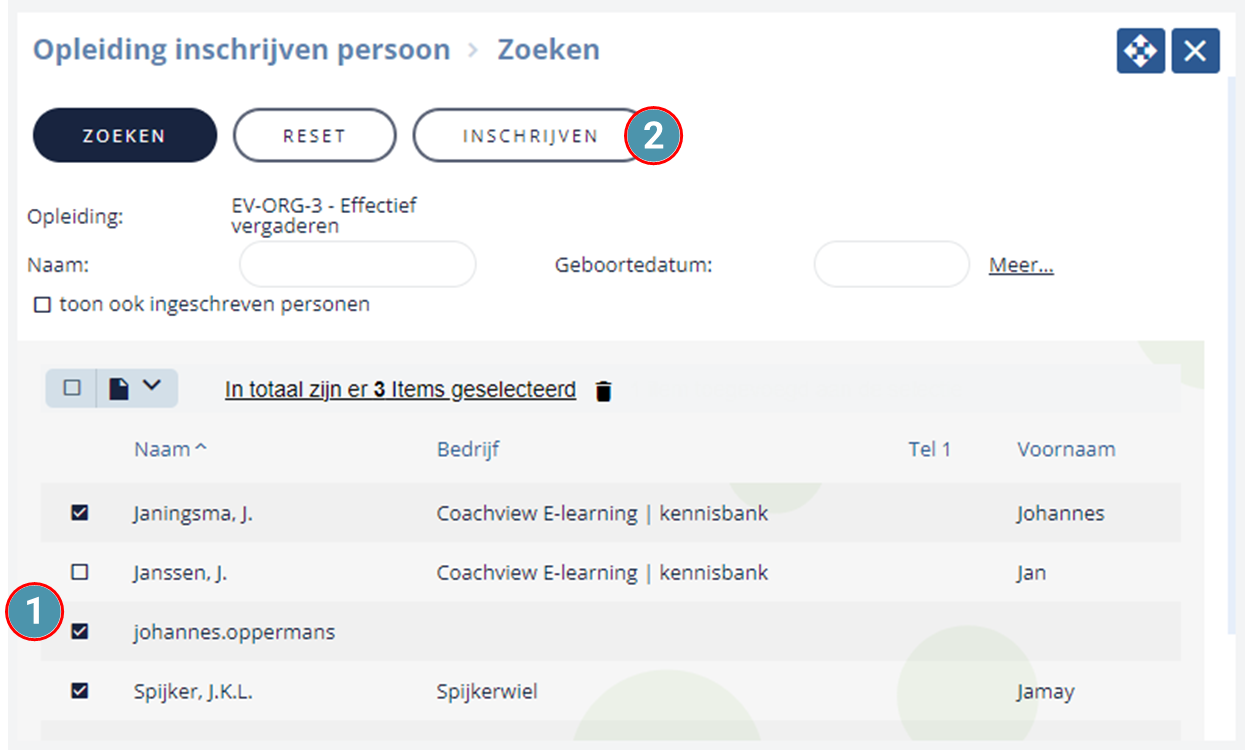Enable toon ook ingeschreven personen
The width and height of the screenshot is (1245, 750).
click(x=42, y=305)
